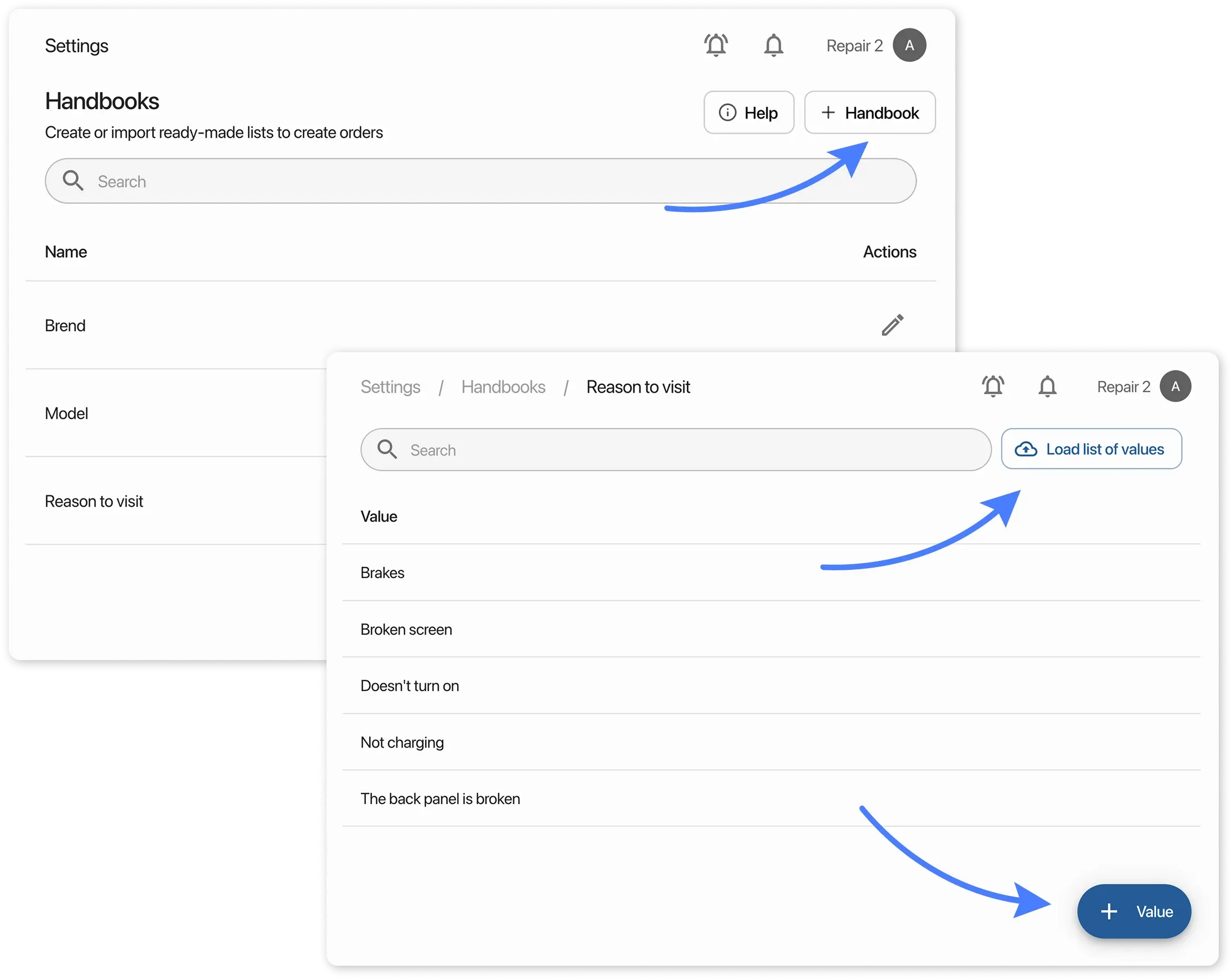Screen dimensions: 1232x979
Task: Open the Settings breadcrumb link
Action: [390, 387]
